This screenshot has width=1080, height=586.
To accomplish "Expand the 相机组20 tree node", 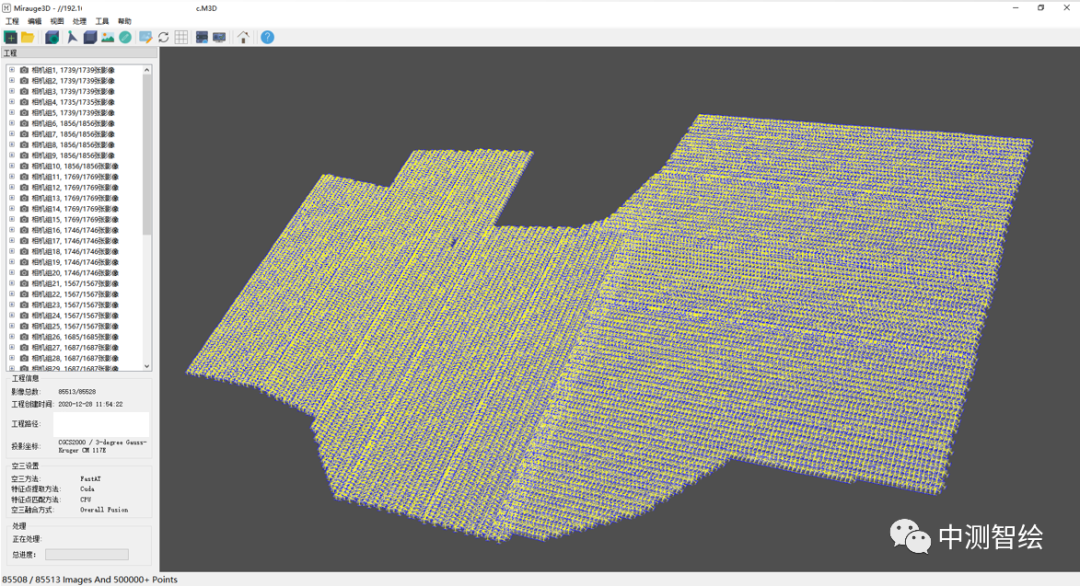I will pyautogui.click(x=12, y=273).
